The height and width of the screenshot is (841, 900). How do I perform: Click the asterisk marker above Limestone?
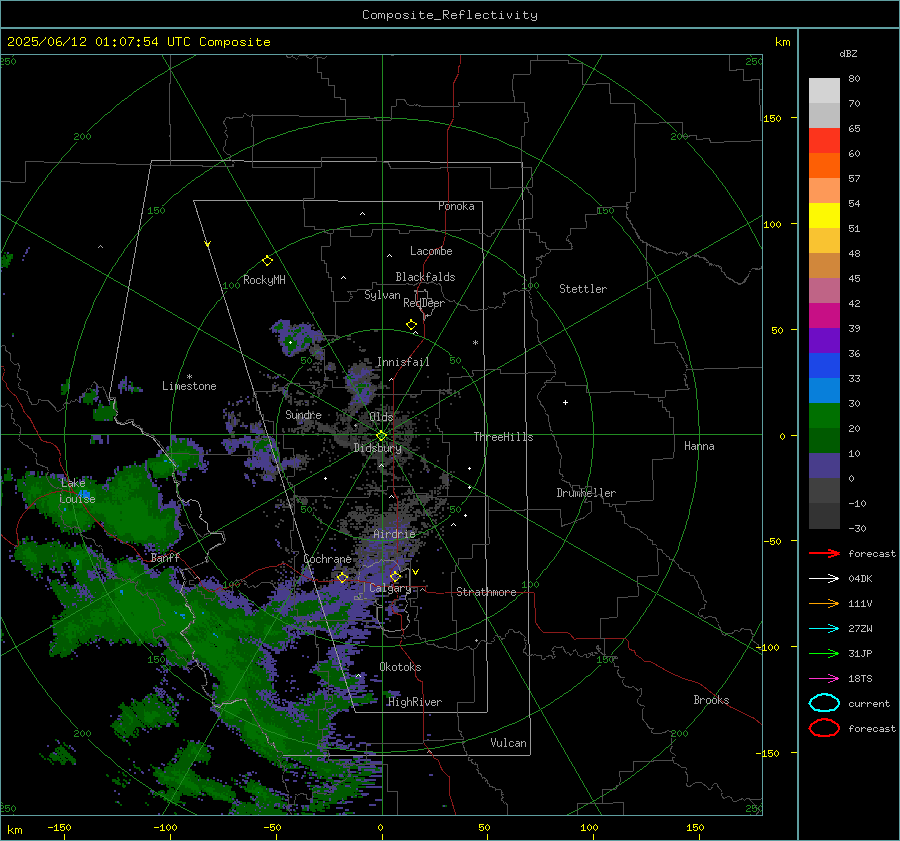190,377
